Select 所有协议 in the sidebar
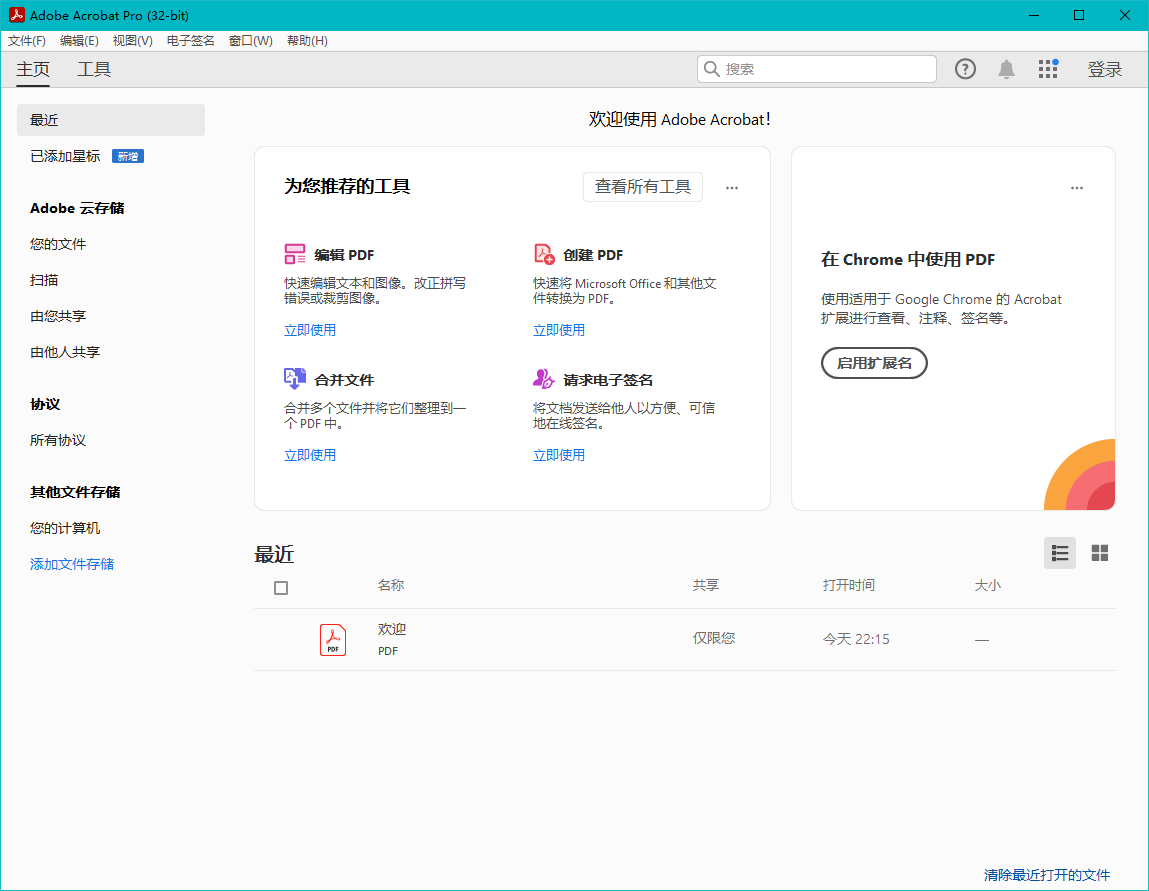 [x=58, y=440]
